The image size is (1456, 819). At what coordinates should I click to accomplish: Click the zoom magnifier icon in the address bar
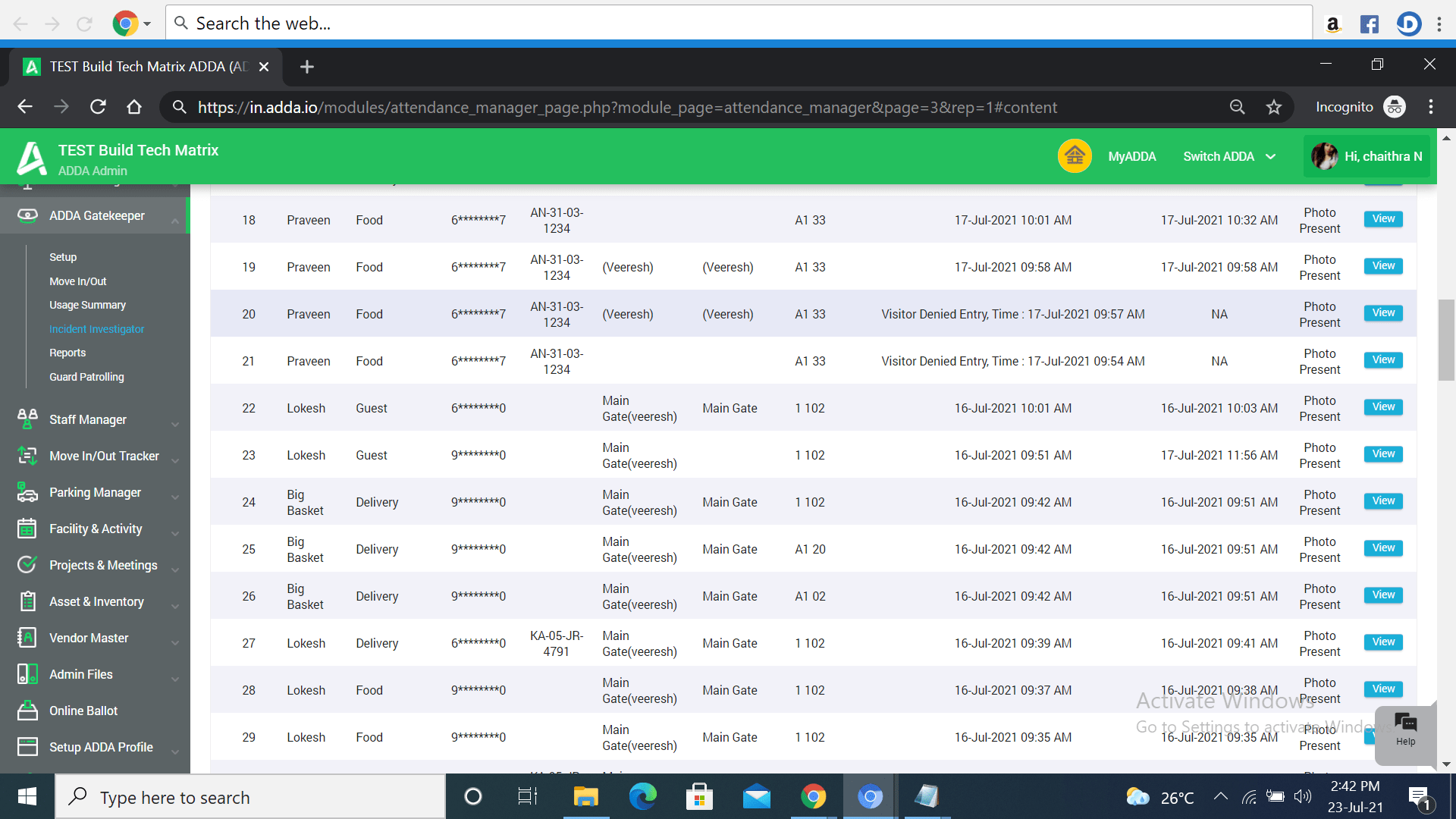1237,107
